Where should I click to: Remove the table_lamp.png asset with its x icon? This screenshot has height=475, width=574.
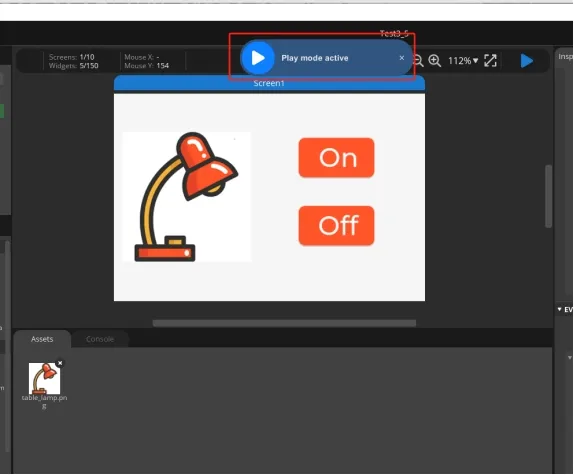click(x=60, y=363)
